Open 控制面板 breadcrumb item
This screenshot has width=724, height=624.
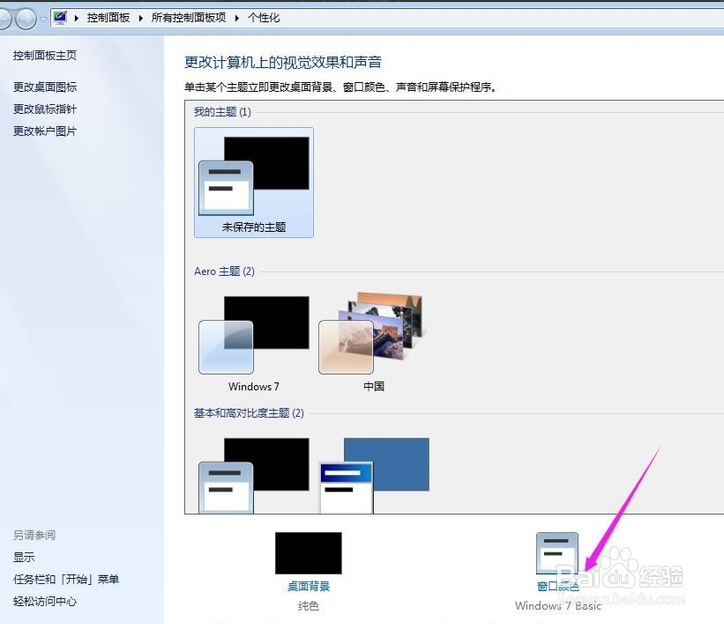[108, 18]
